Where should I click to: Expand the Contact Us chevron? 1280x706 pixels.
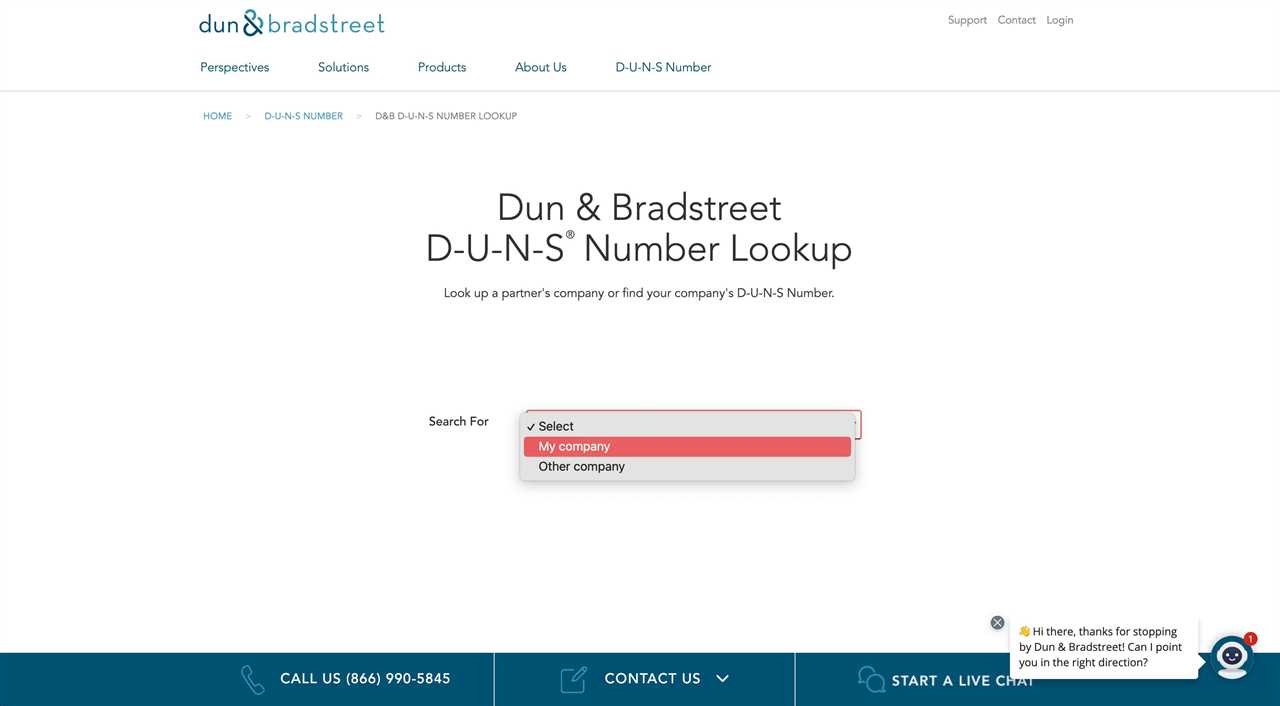click(722, 679)
